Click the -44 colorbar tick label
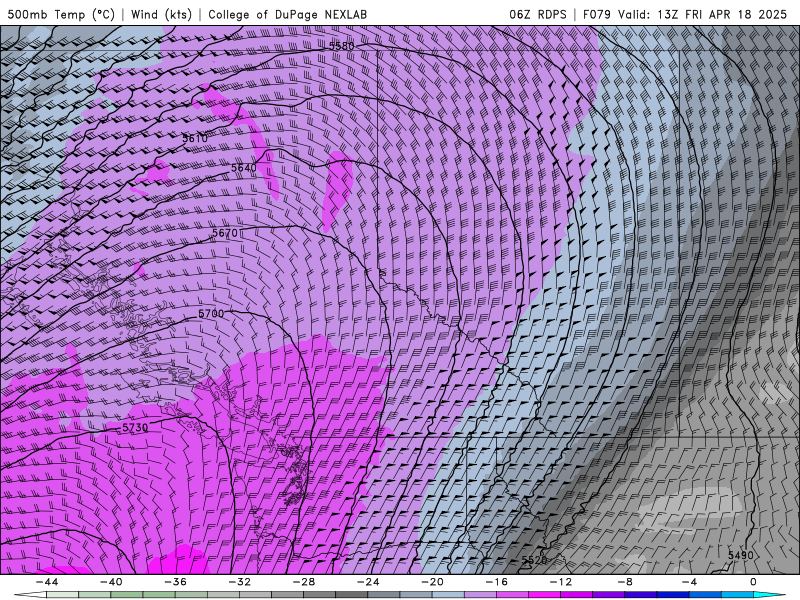Screen dimensions: 800x600 pos(47,582)
